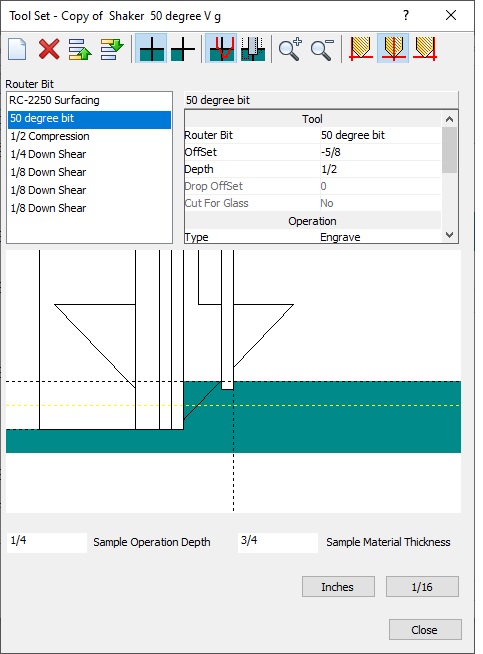Toggle the red V-groove profile view
This screenshot has width=483, height=654.
pyautogui.click(x=221, y=48)
